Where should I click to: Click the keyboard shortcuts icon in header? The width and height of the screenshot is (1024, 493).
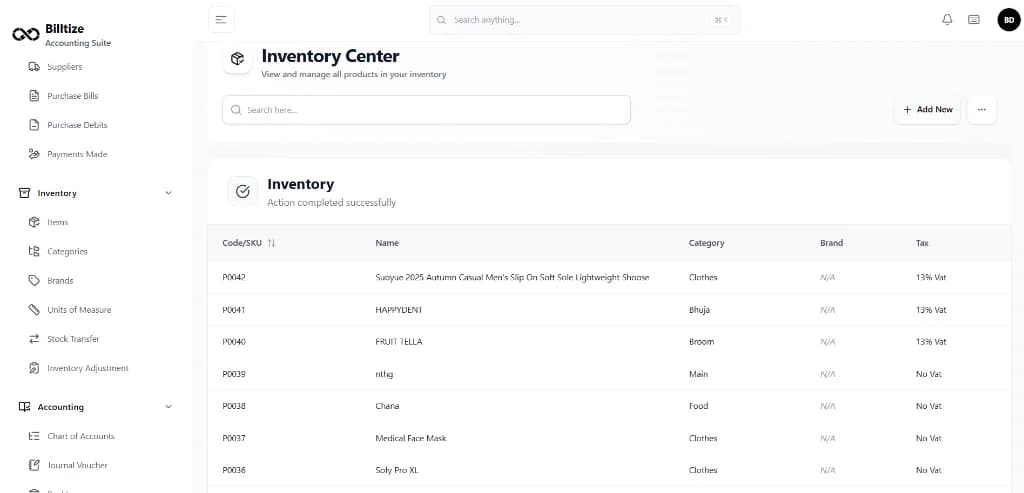click(974, 20)
